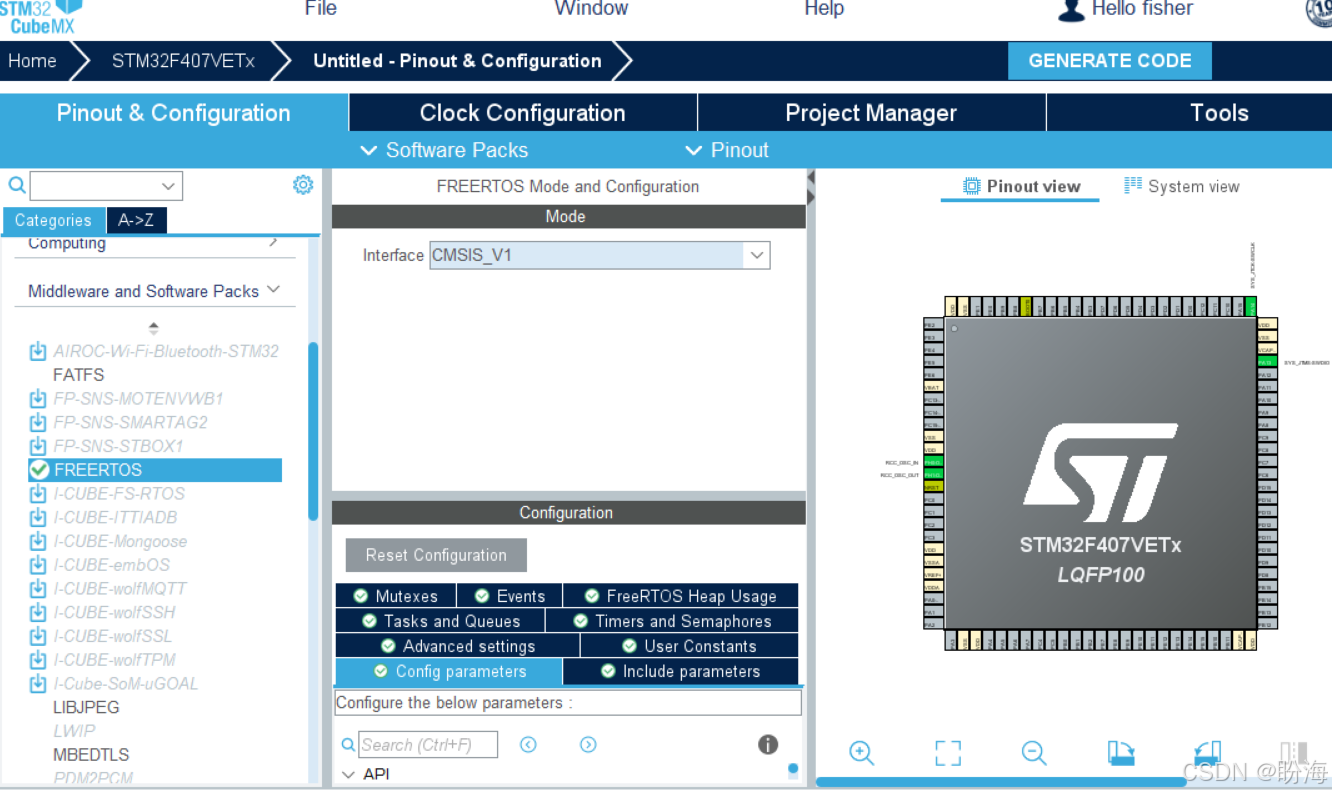Zoom in on the chip pinout view

[x=861, y=753]
